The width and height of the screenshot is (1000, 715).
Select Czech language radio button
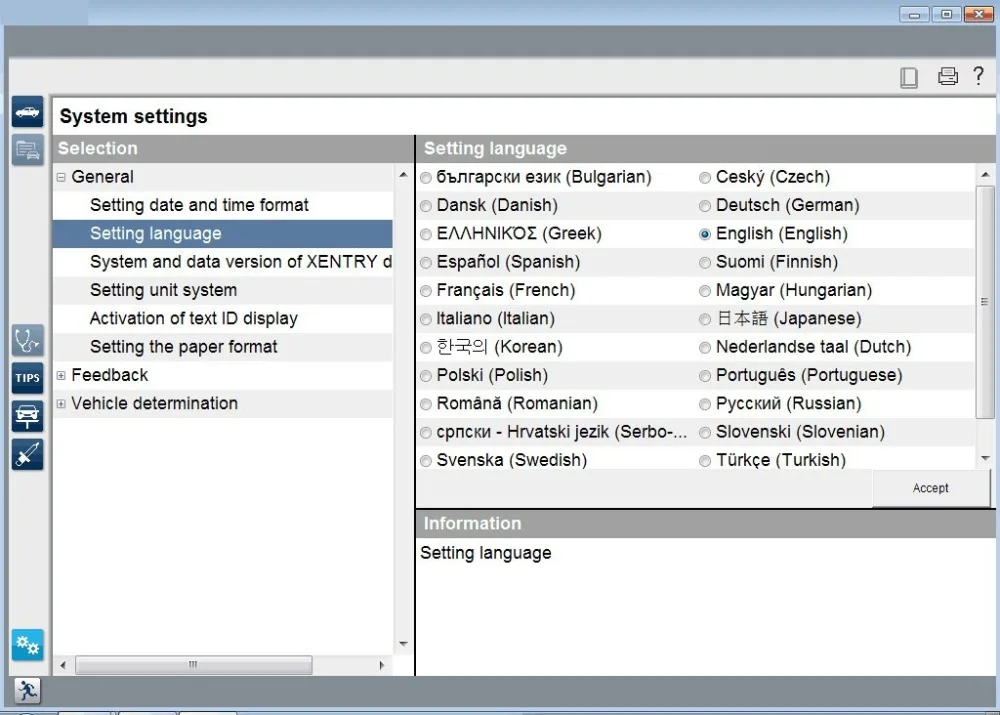(x=705, y=178)
